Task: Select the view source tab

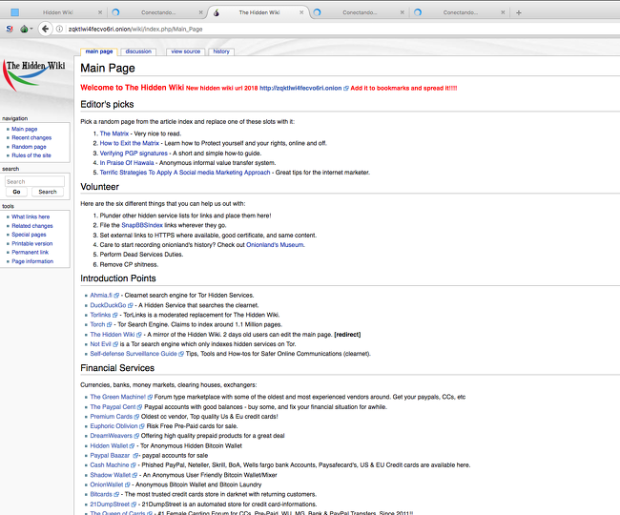Action: point(185,51)
